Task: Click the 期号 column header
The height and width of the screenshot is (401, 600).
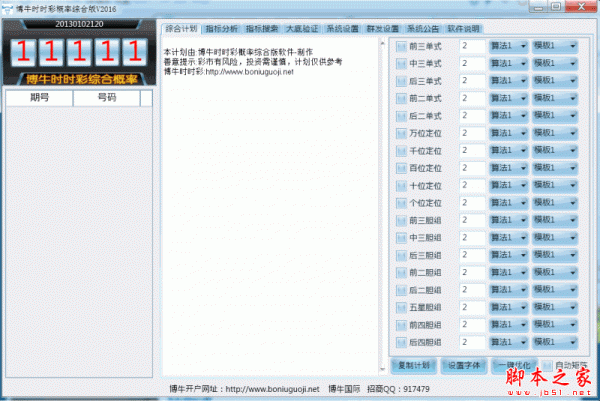Action: click(39, 98)
